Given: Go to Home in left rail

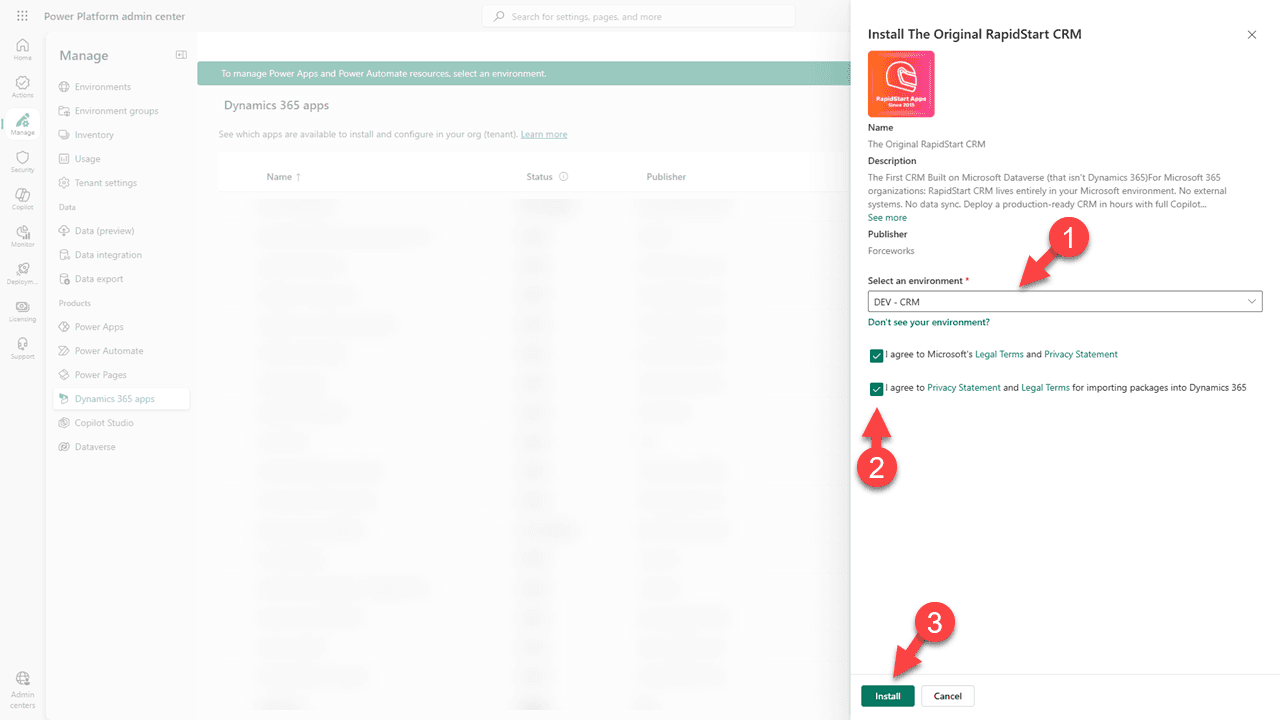Looking at the screenshot, I should [x=22, y=49].
